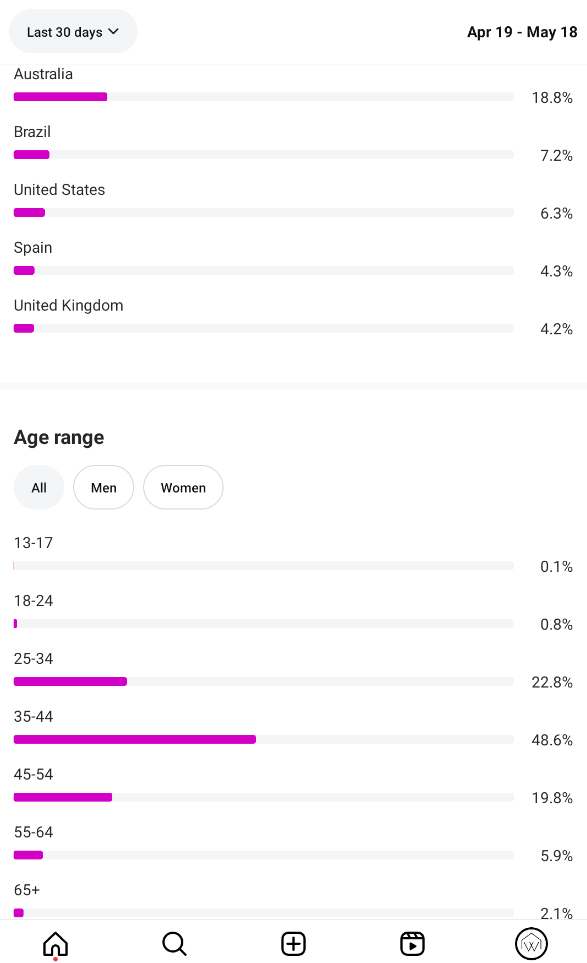This screenshot has height=963, width=587.
Task: Tap the Apr 19 - May 18 date range
Action: (522, 32)
